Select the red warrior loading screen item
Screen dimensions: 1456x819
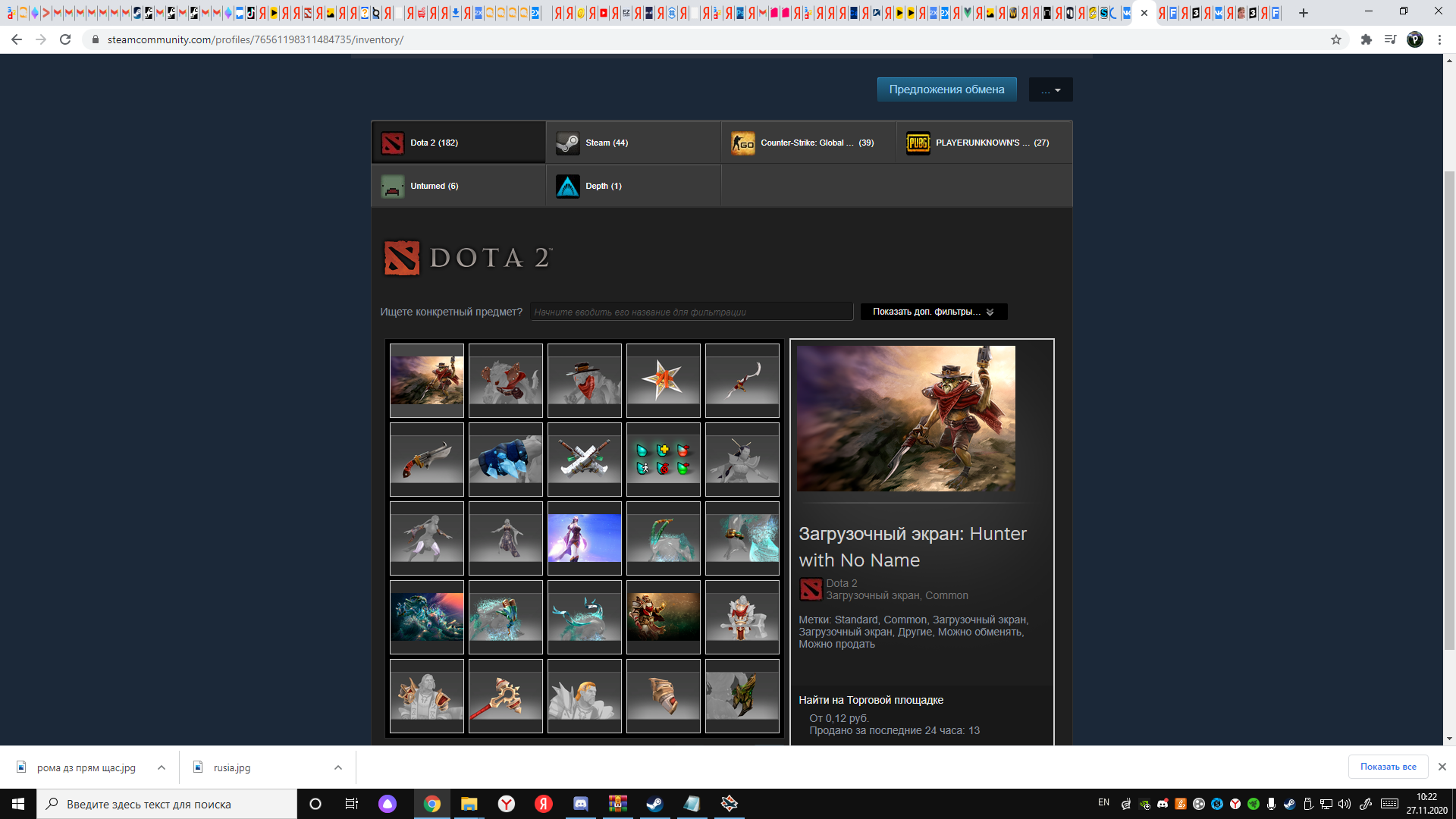coord(664,617)
